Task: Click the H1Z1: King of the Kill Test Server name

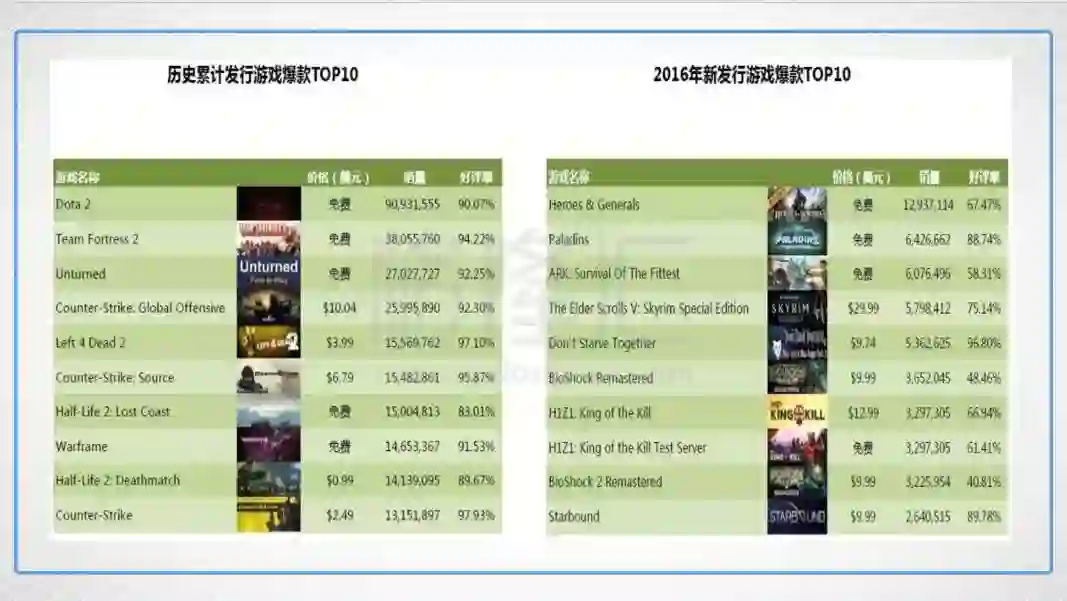Action: coord(627,447)
